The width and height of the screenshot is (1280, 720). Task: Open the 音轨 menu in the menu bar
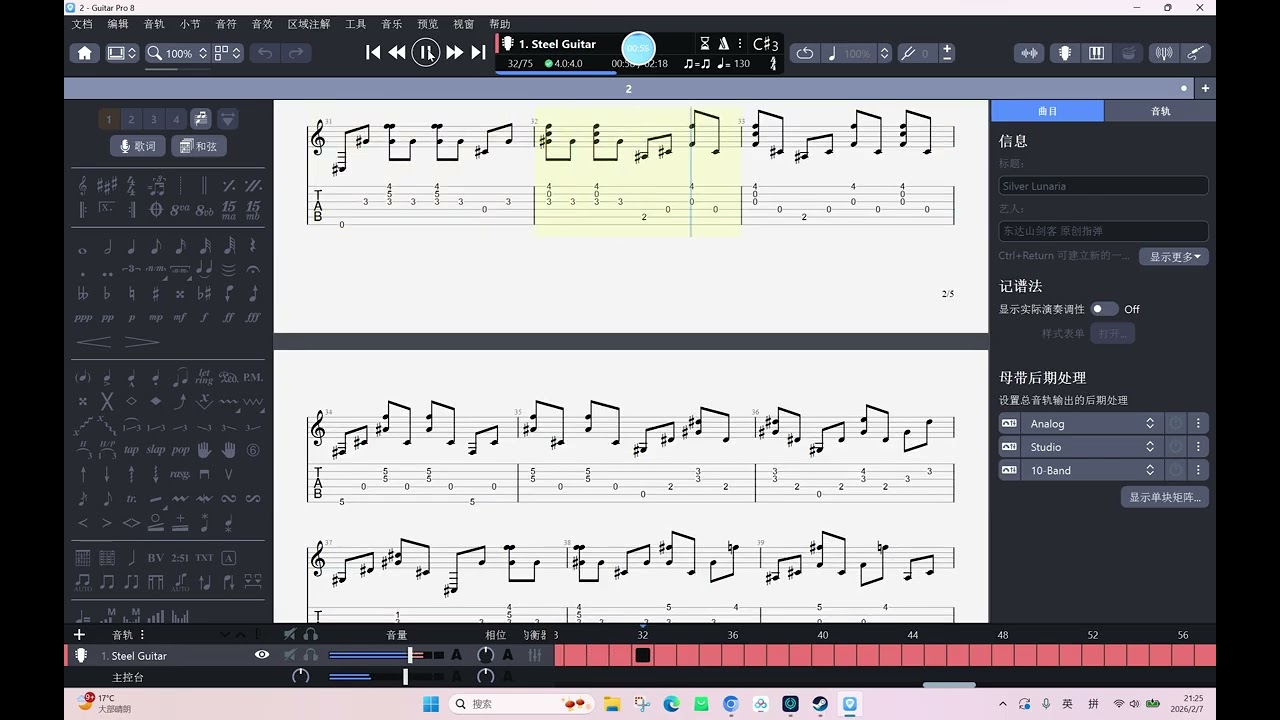point(154,24)
